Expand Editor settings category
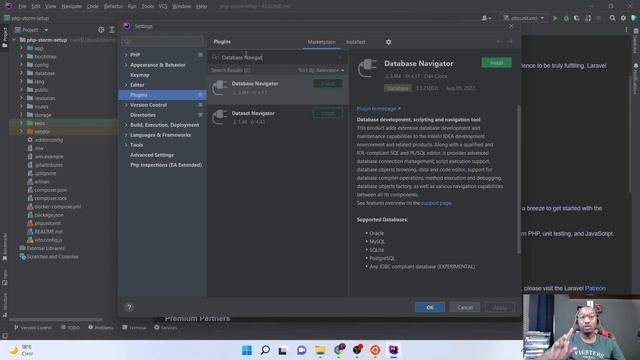 click(126, 85)
